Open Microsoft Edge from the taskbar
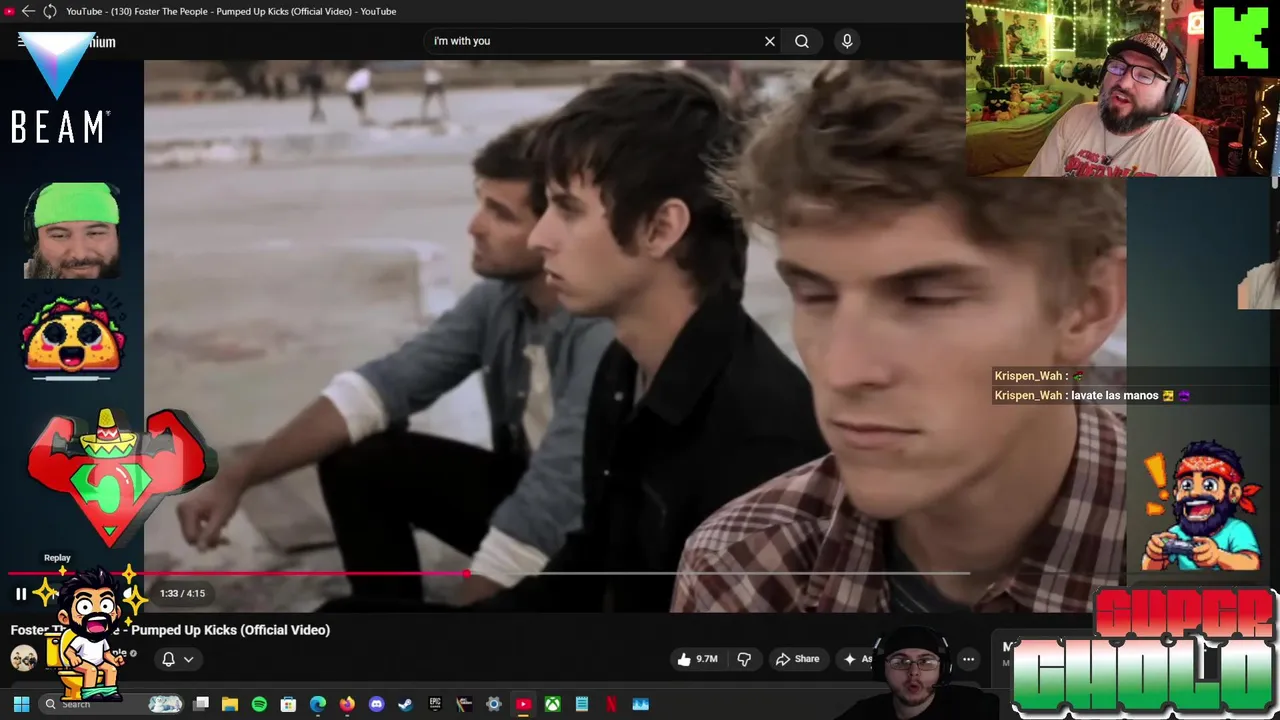The height and width of the screenshot is (720, 1280). (x=318, y=704)
